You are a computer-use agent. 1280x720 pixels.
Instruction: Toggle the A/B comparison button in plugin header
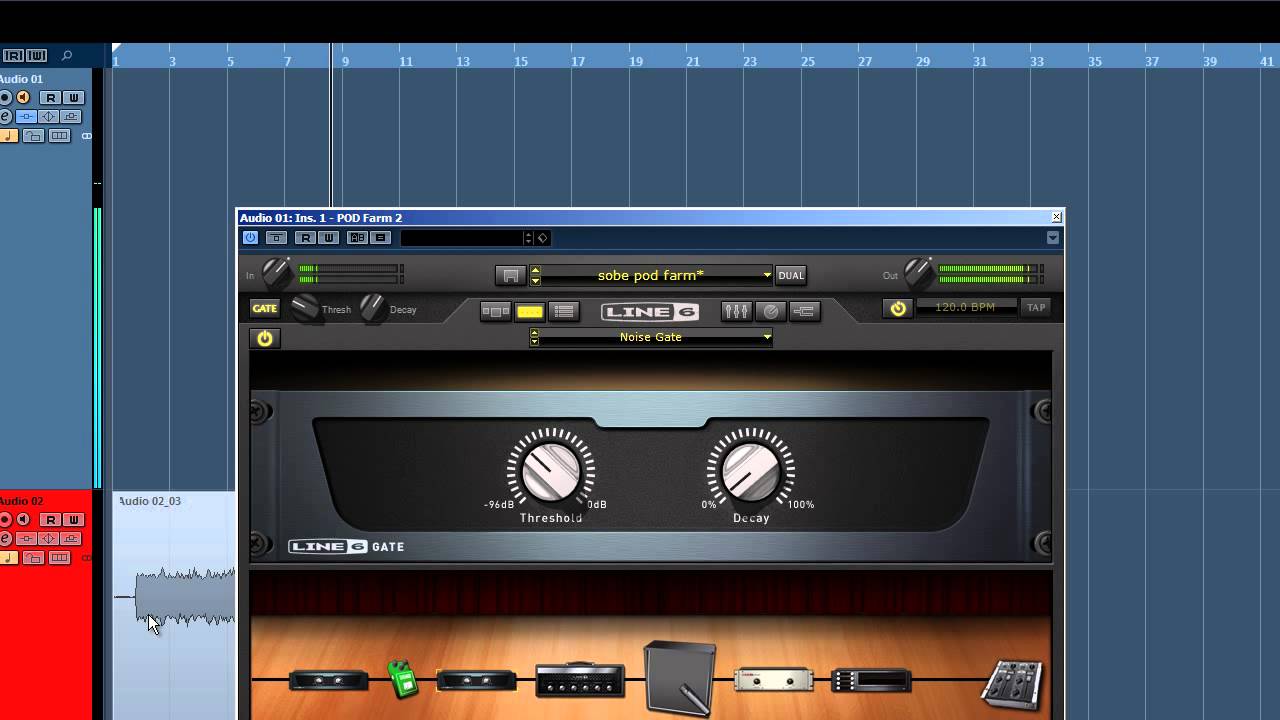coord(357,238)
